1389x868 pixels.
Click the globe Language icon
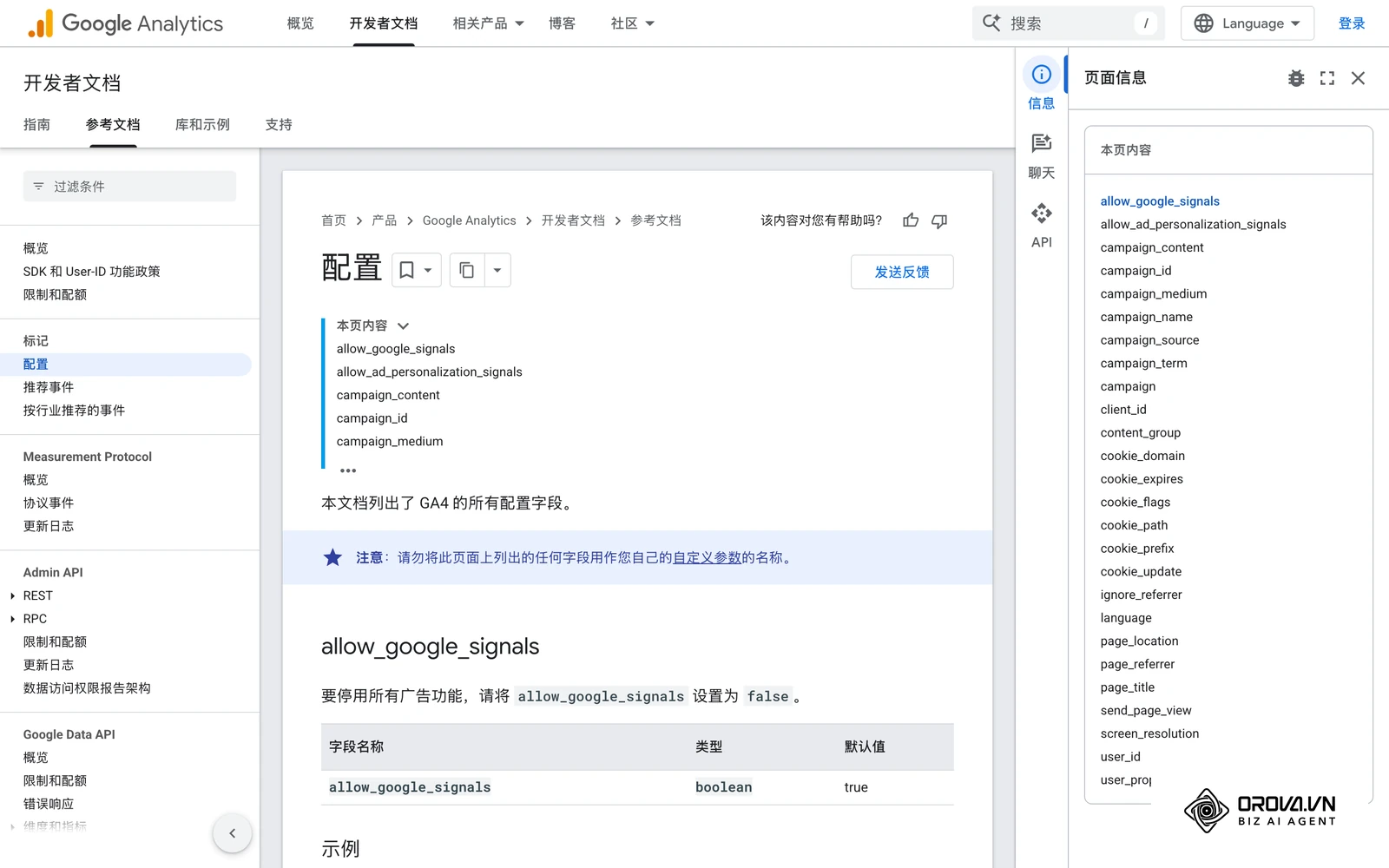click(1203, 23)
